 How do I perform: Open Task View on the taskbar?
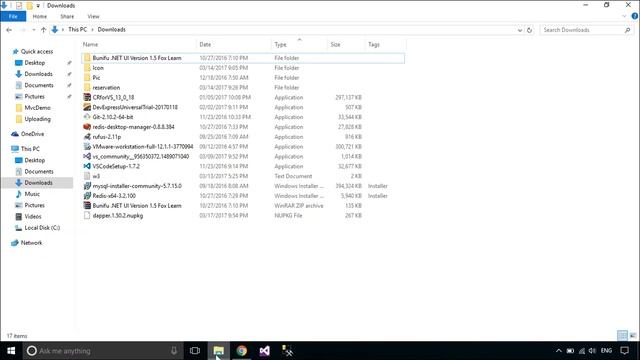pyautogui.click(x=195, y=351)
